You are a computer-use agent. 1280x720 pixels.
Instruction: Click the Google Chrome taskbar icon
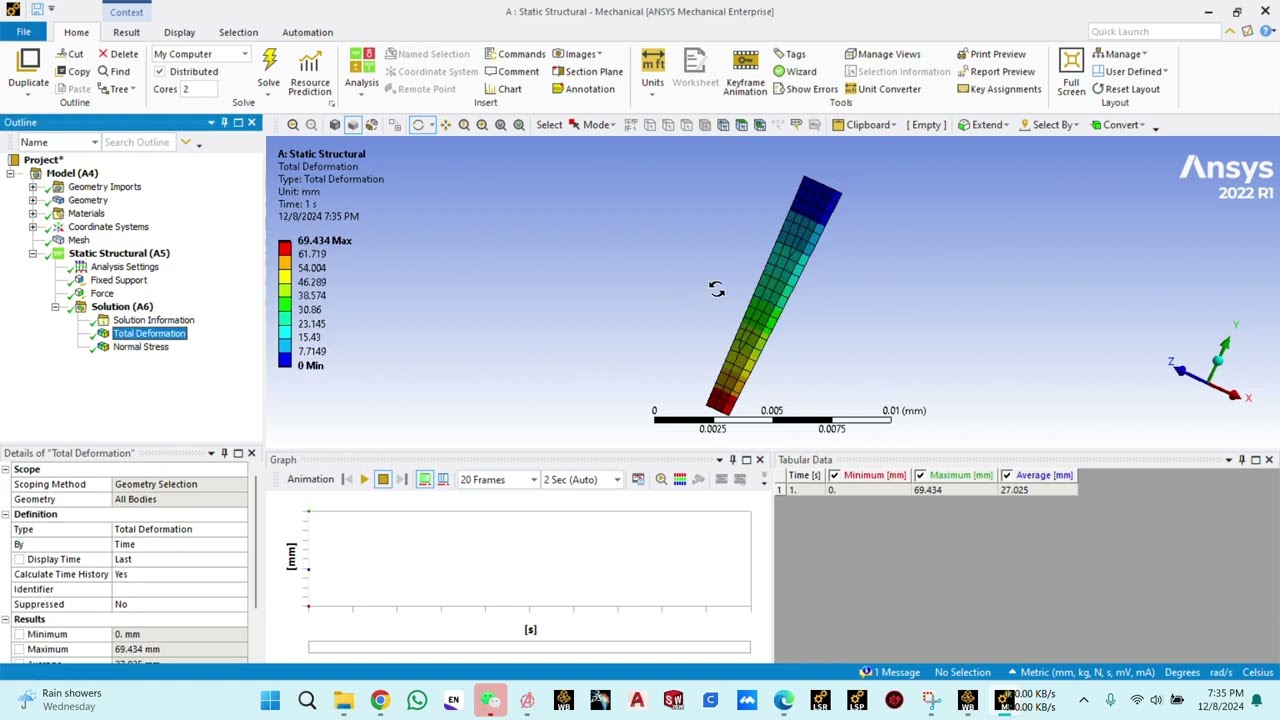tap(380, 700)
